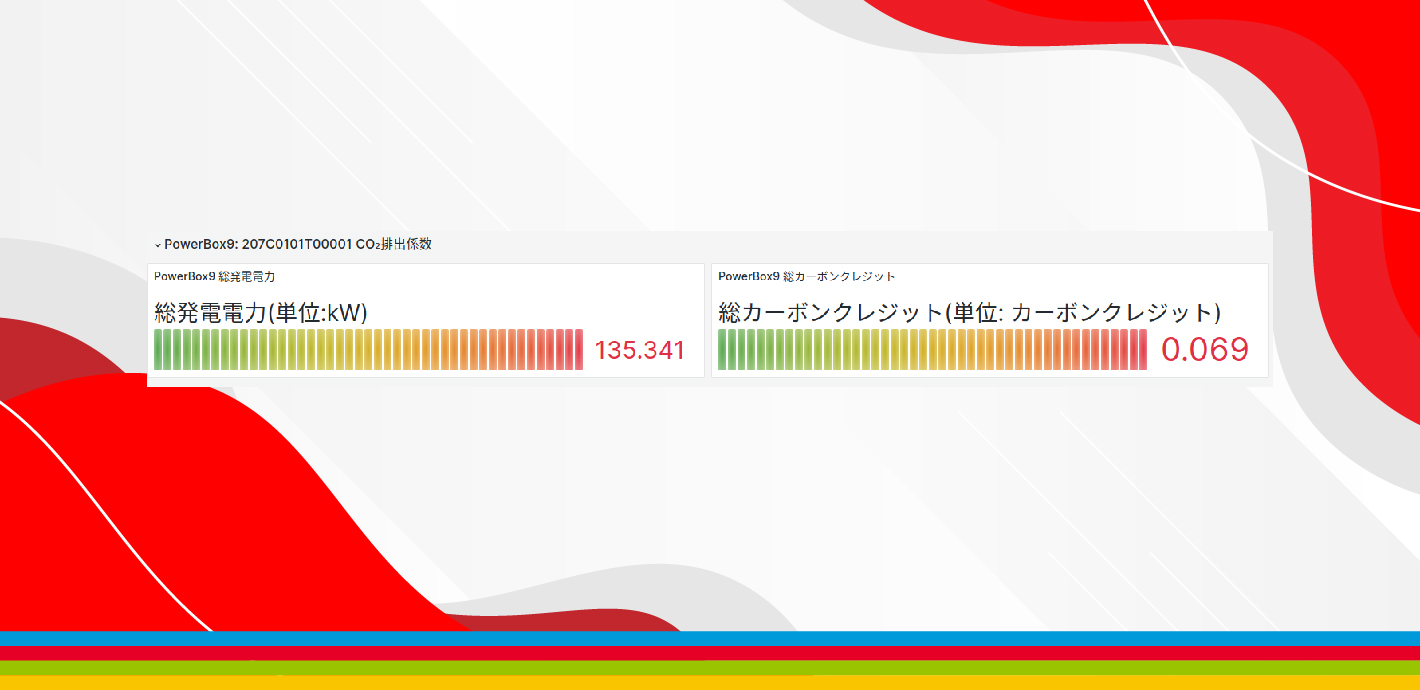This screenshot has height=690, width=1420.
Task: Click the 135.341 power value
Action: coord(639,350)
